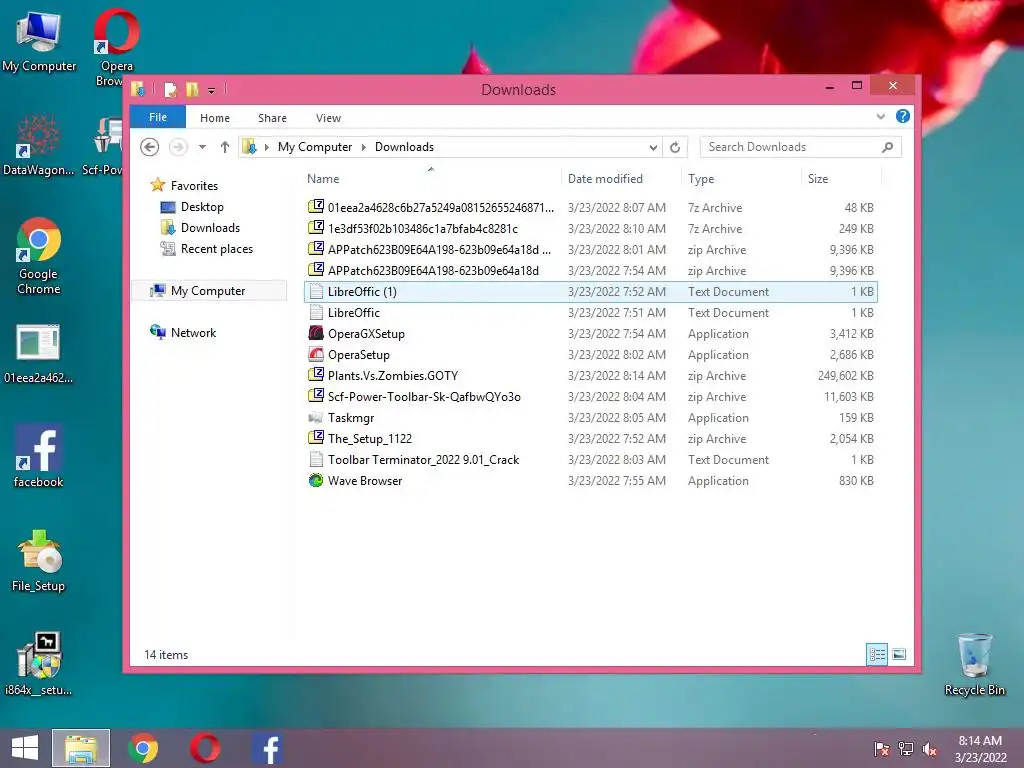The height and width of the screenshot is (768, 1024).
Task: Switch to the Home ribbon tab
Action: (x=215, y=118)
